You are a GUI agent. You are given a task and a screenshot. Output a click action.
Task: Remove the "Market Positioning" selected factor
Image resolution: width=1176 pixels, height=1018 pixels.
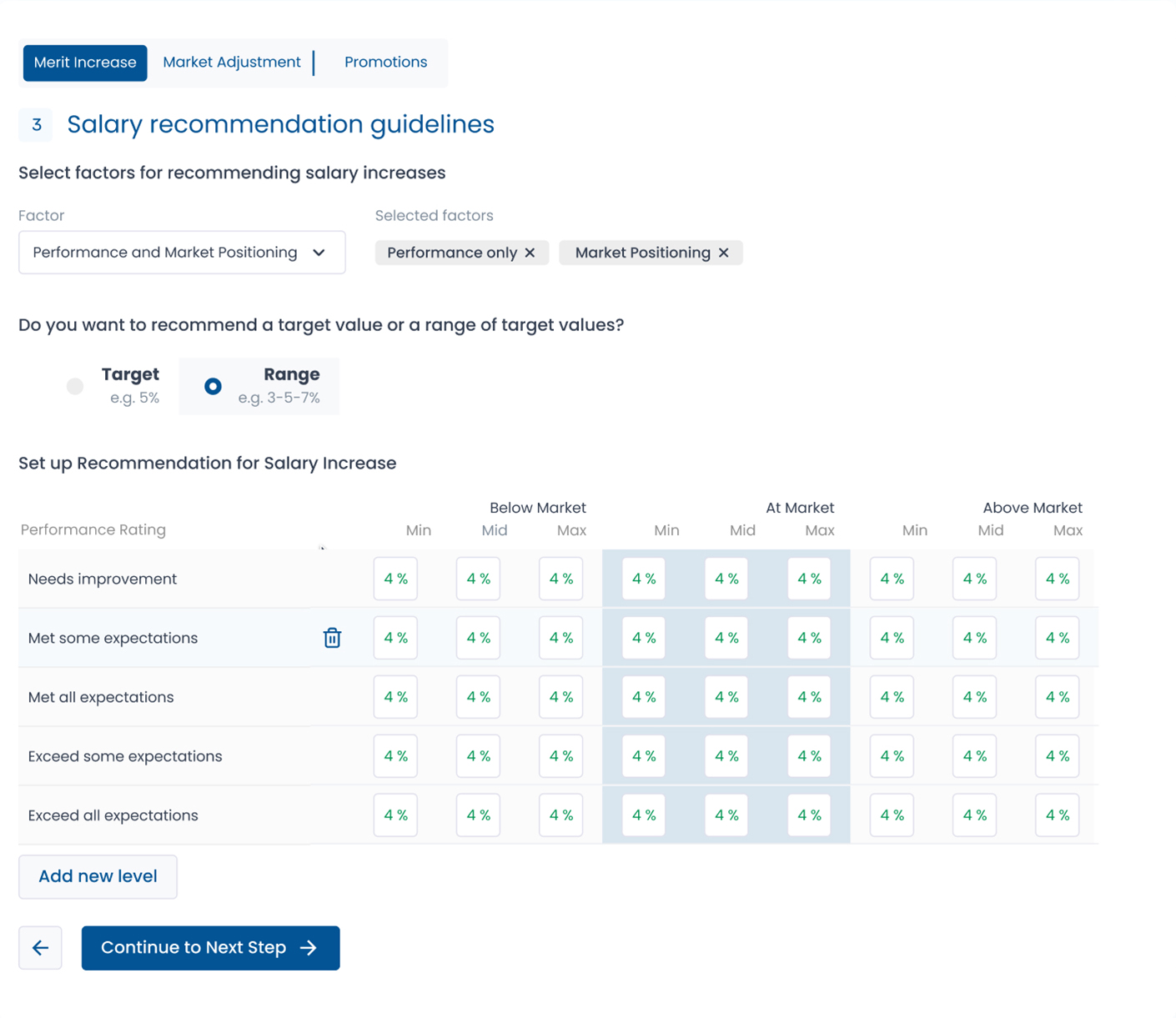[723, 253]
